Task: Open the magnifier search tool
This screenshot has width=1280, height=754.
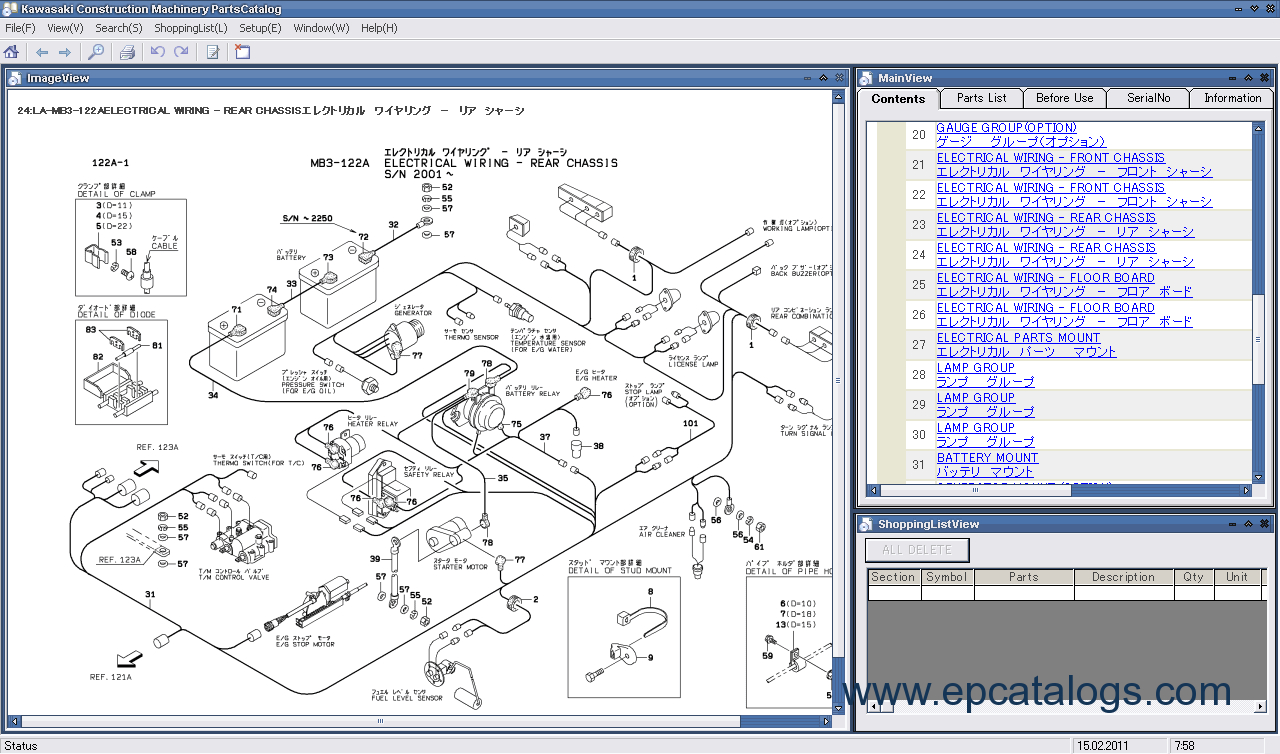Action: pyautogui.click(x=96, y=52)
